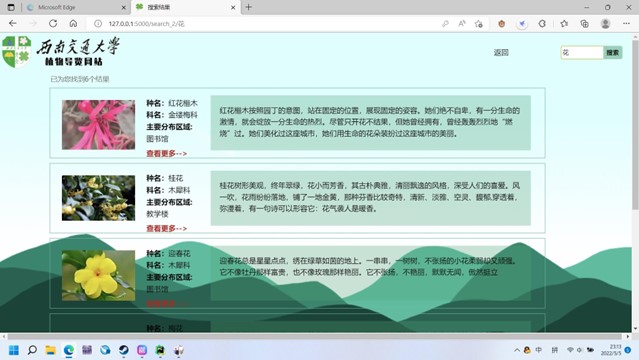Screen dimensions: 639x360
Task: Open the network status tray icon
Action: tap(570, 350)
